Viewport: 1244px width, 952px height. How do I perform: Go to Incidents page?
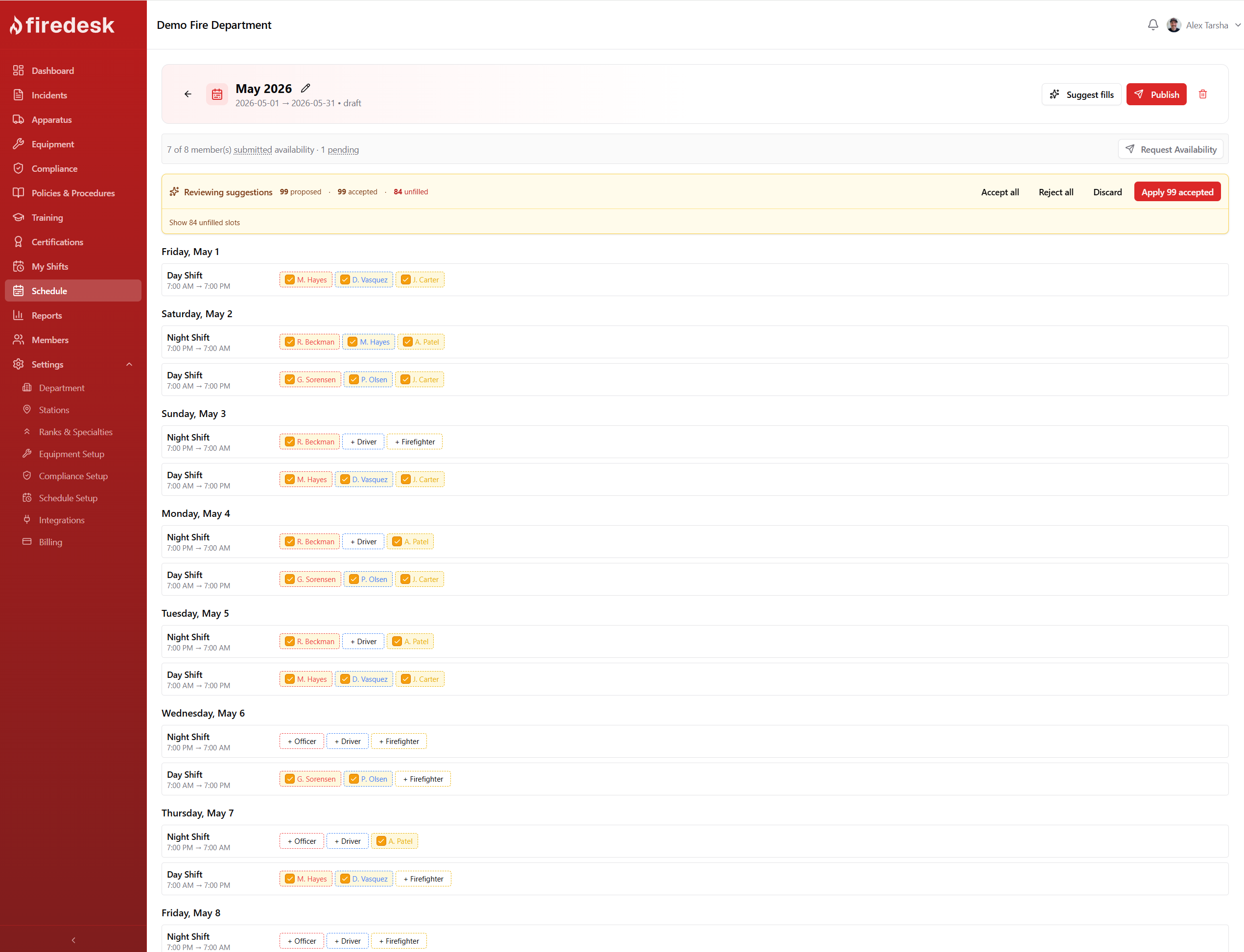(x=73, y=95)
